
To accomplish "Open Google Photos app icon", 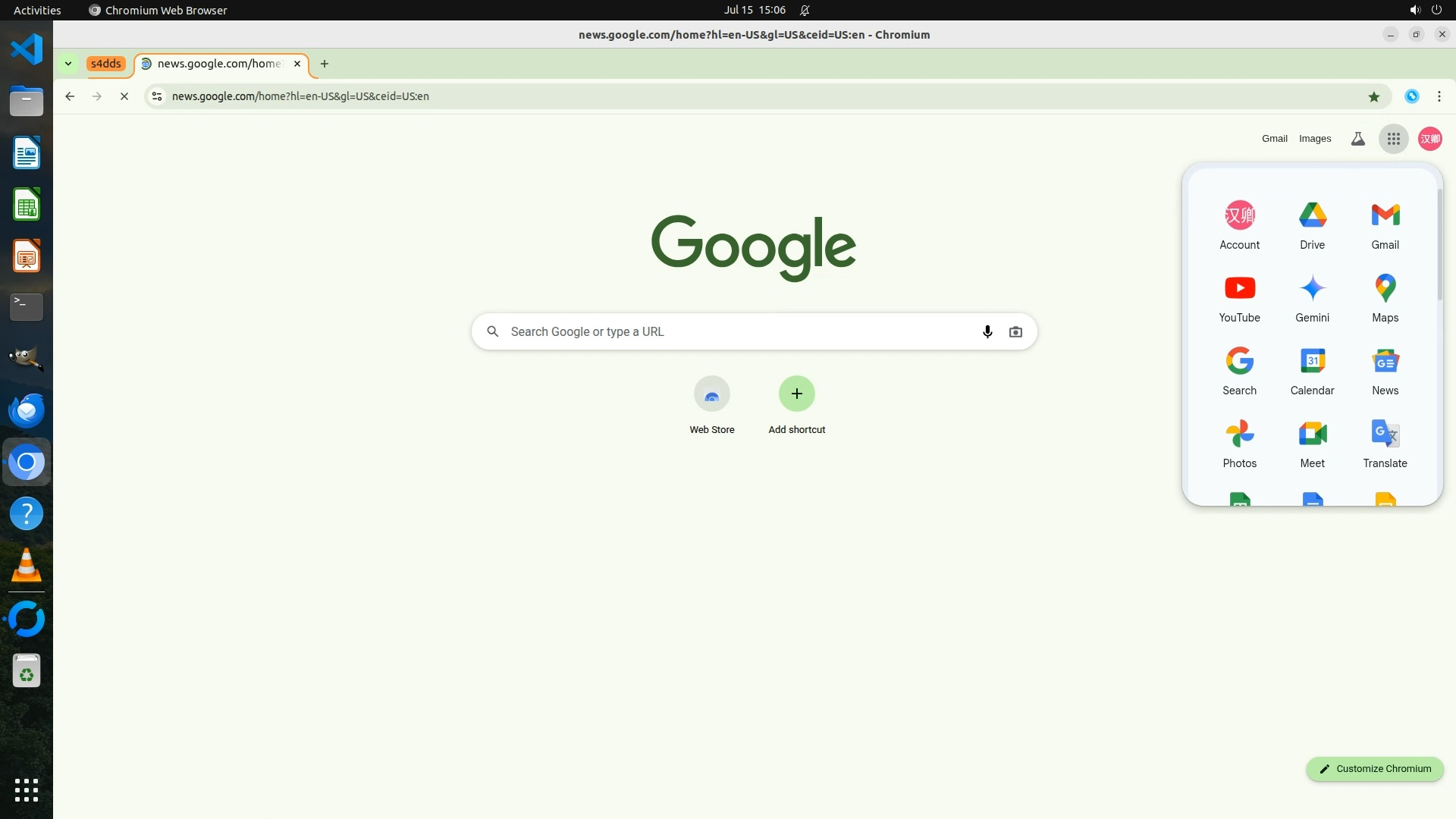I will 1239,443.
